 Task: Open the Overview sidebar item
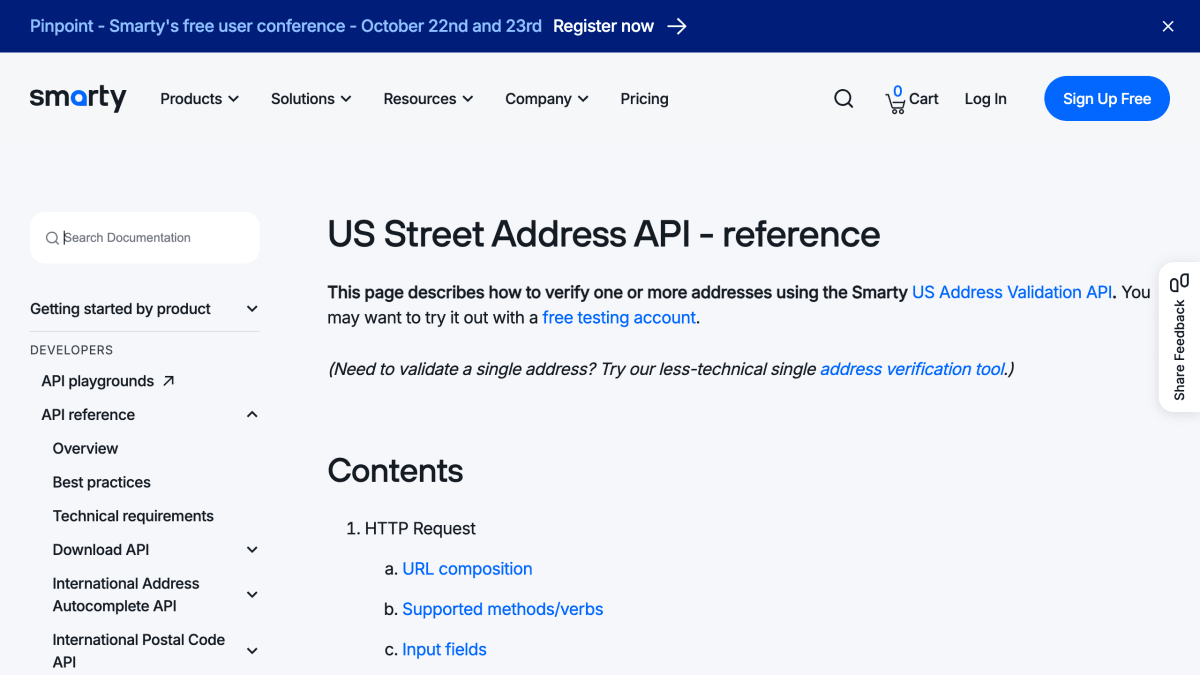pos(85,448)
